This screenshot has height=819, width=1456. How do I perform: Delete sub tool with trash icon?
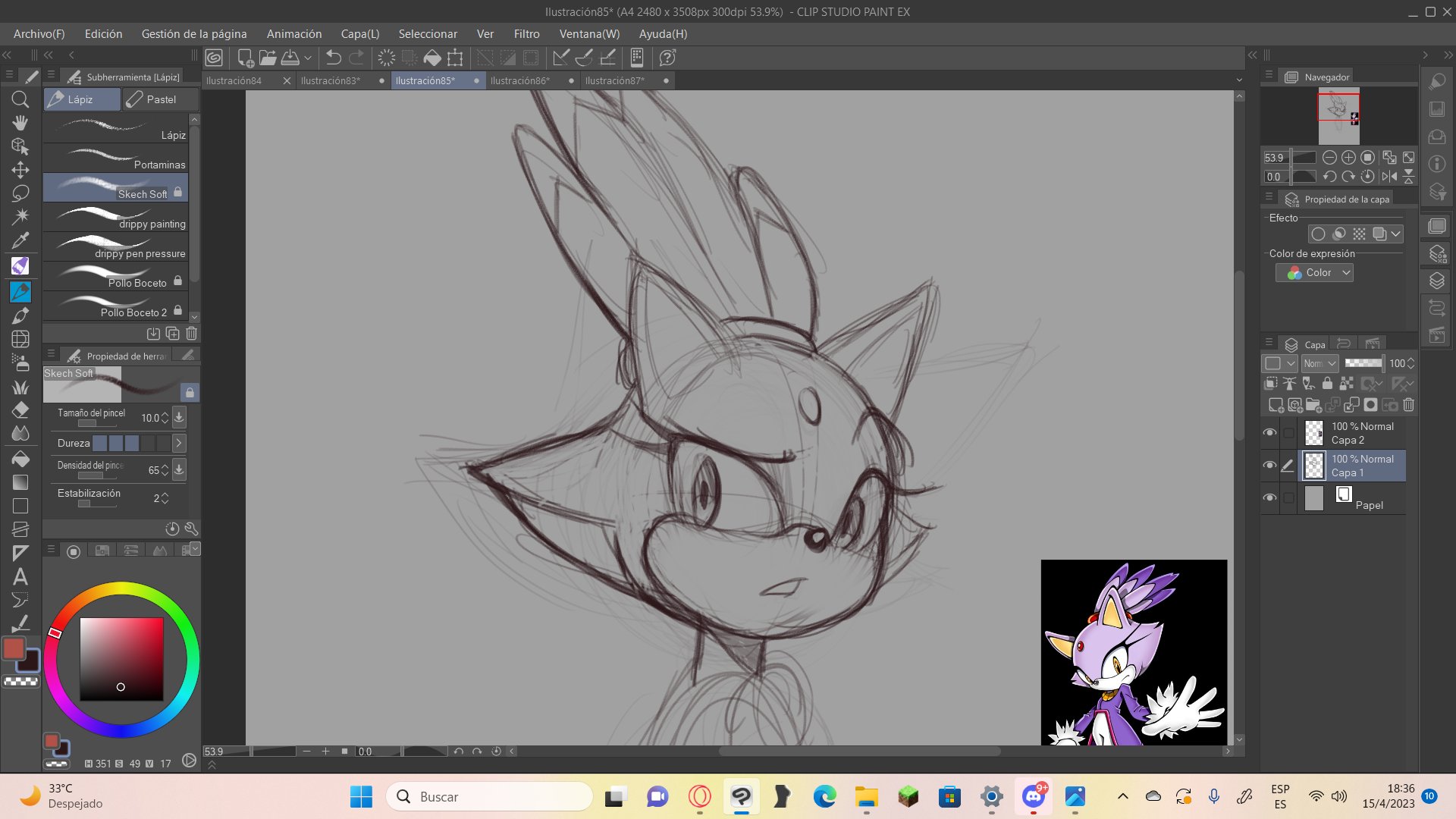[x=191, y=334]
